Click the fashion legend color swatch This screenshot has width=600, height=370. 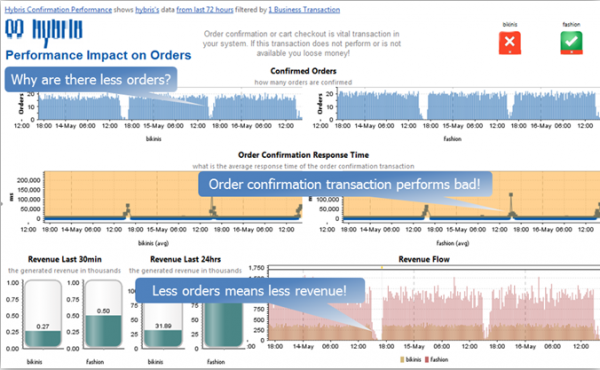click(x=427, y=360)
